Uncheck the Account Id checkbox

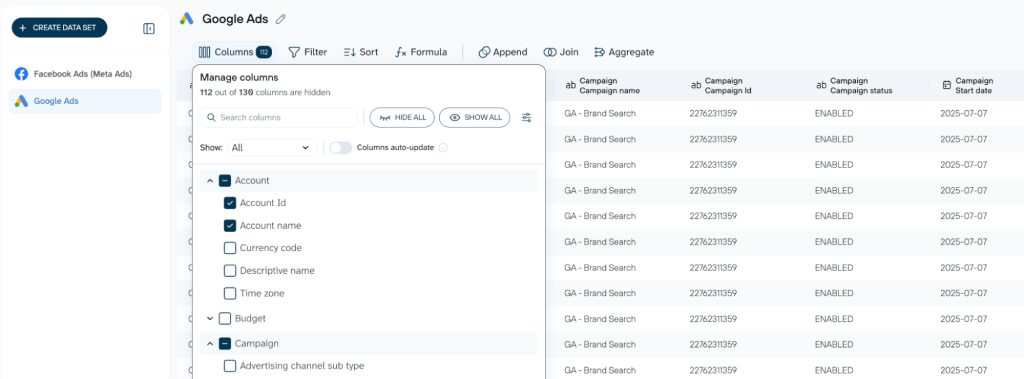point(230,203)
